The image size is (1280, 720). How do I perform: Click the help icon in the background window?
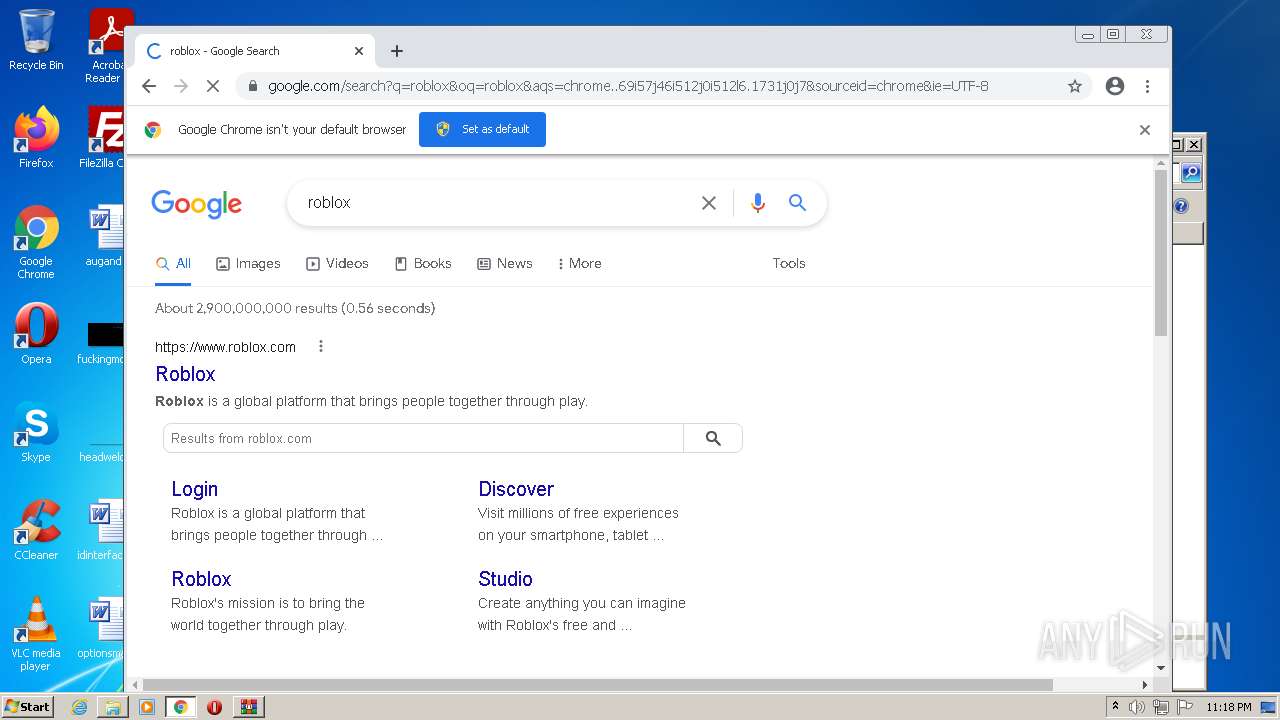tap(1181, 206)
